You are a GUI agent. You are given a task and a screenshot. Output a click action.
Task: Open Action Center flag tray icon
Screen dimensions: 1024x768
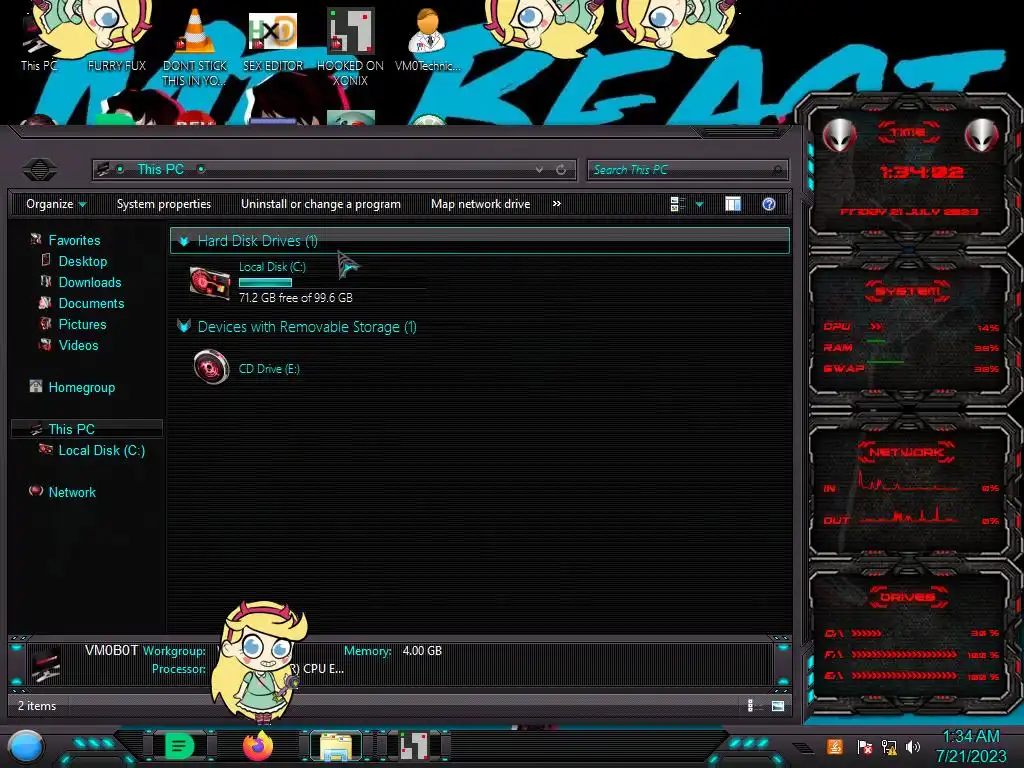click(x=863, y=747)
